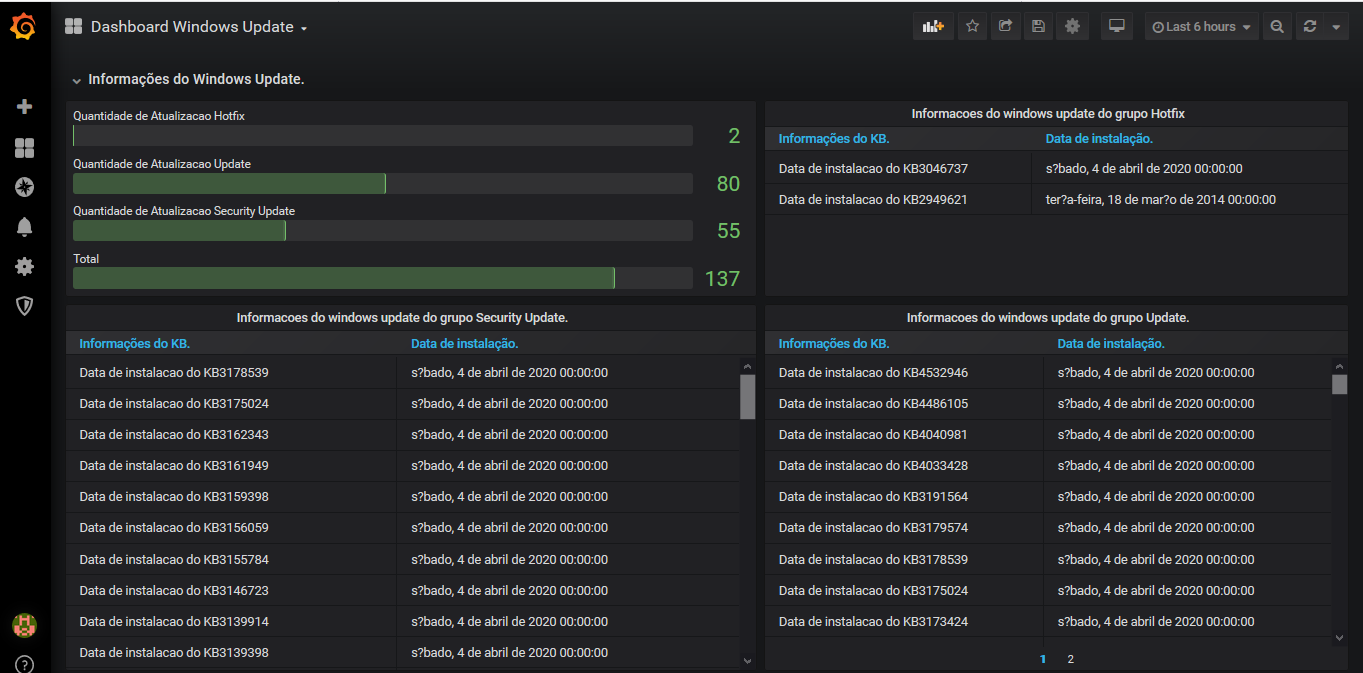
Task: Open the Create plus menu in sidebar
Action: [x=25, y=107]
